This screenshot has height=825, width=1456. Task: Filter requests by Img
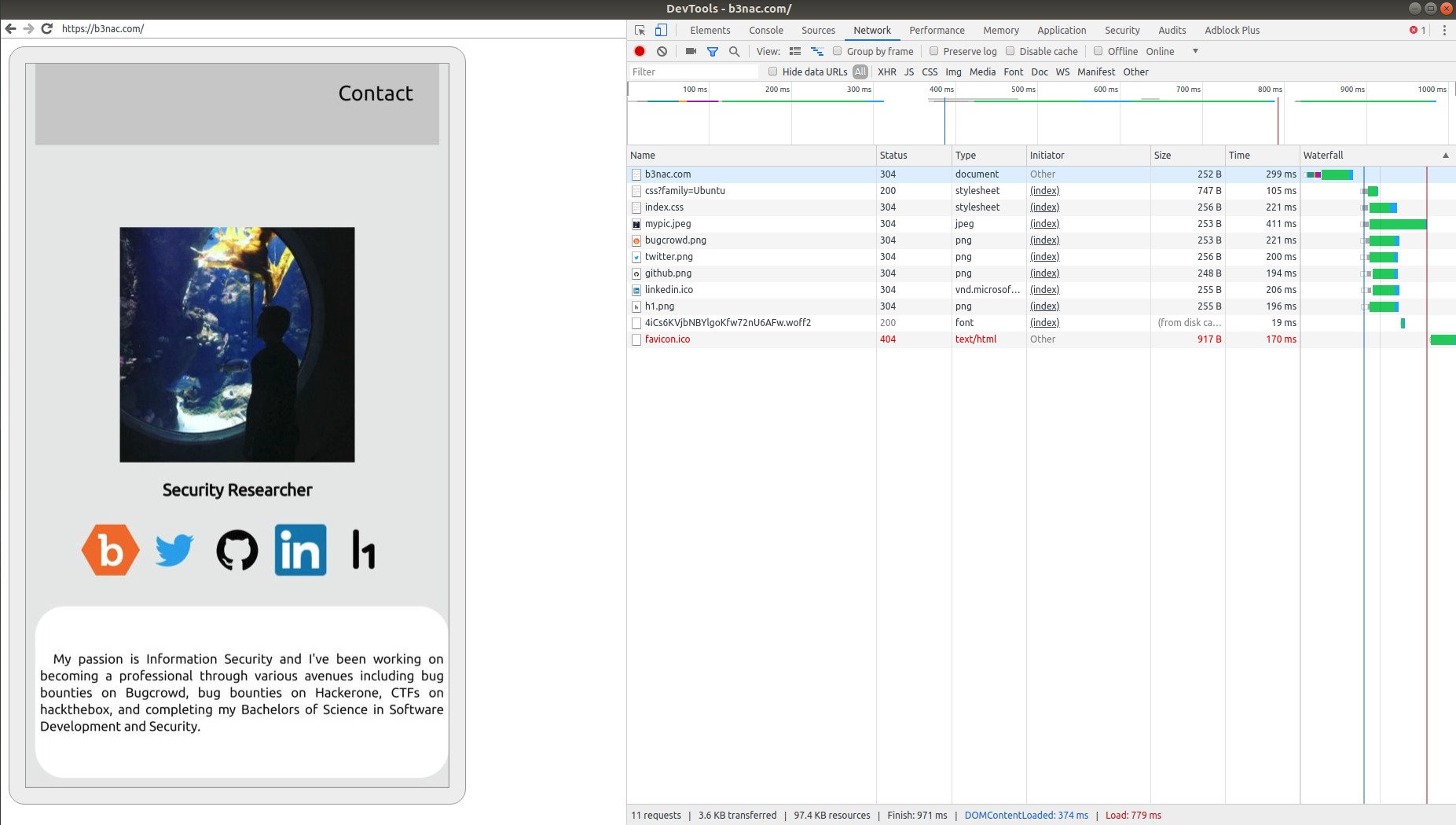click(x=953, y=71)
